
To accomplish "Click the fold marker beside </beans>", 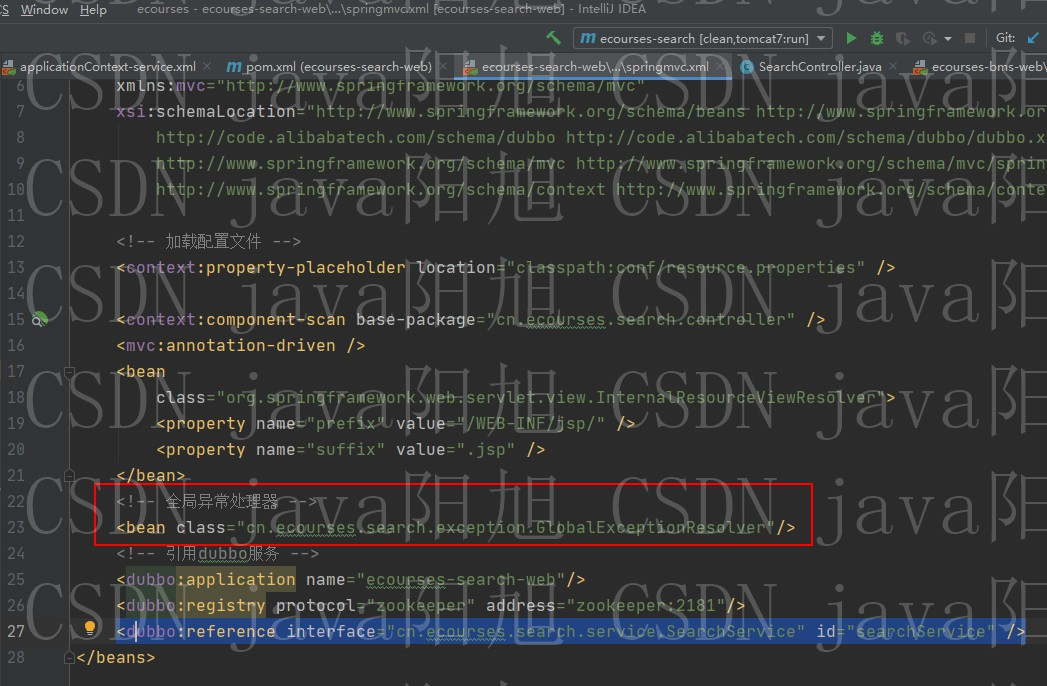I will [x=69, y=658].
